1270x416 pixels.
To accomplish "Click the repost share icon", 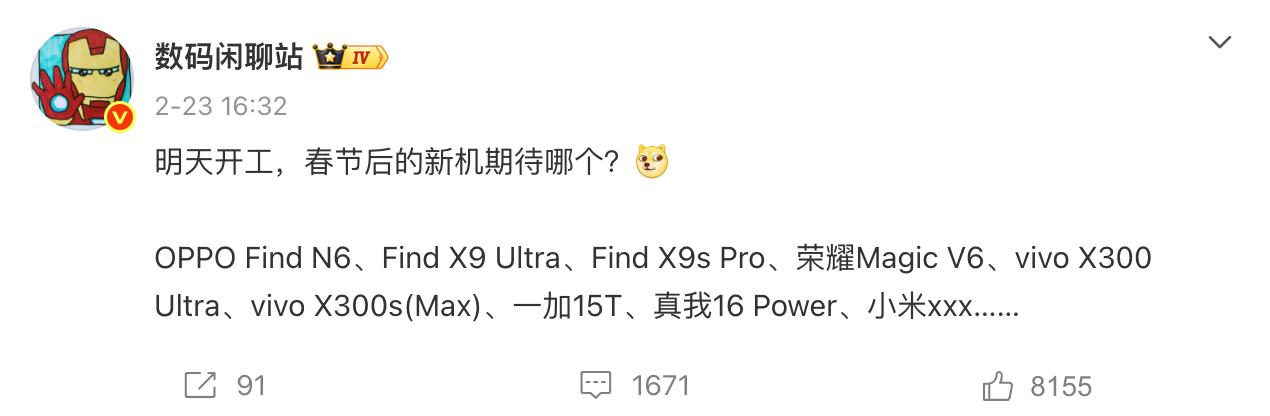I will (x=200, y=385).
